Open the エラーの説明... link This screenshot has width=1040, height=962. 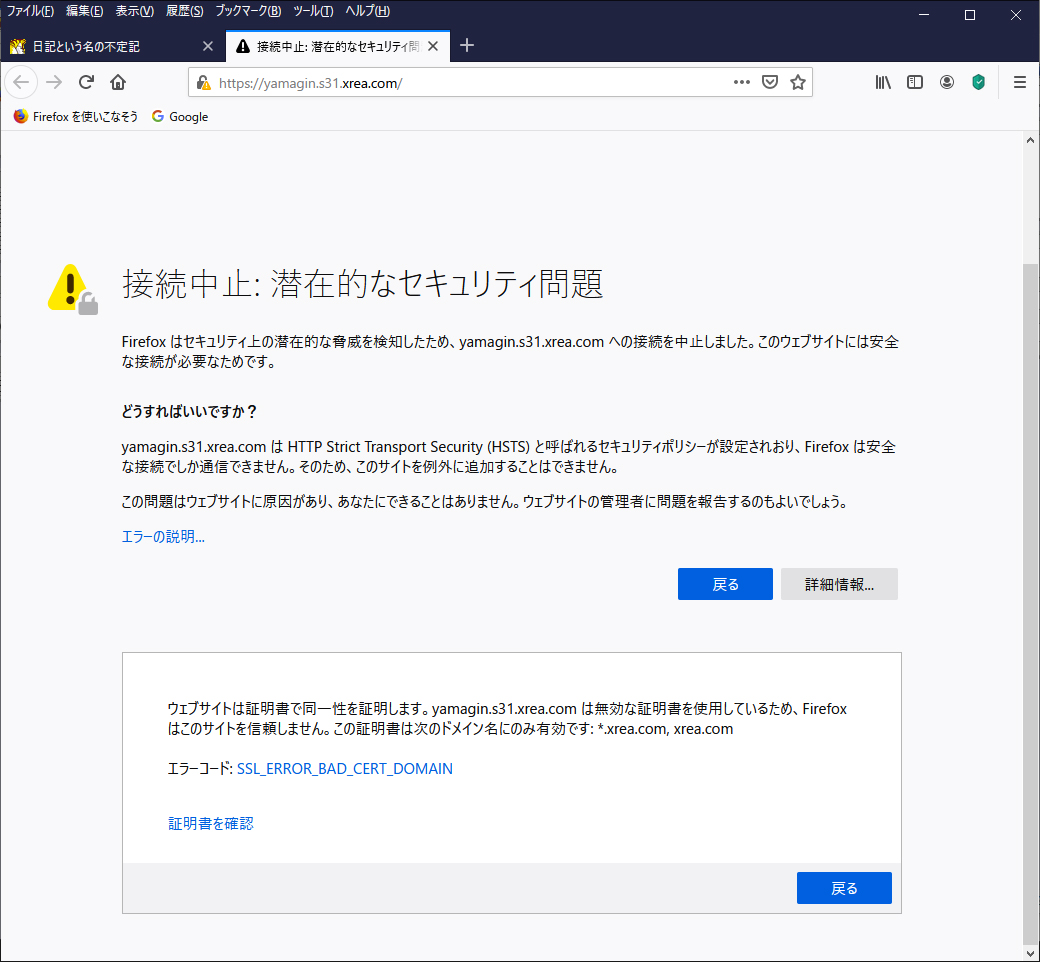coord(163,537)
